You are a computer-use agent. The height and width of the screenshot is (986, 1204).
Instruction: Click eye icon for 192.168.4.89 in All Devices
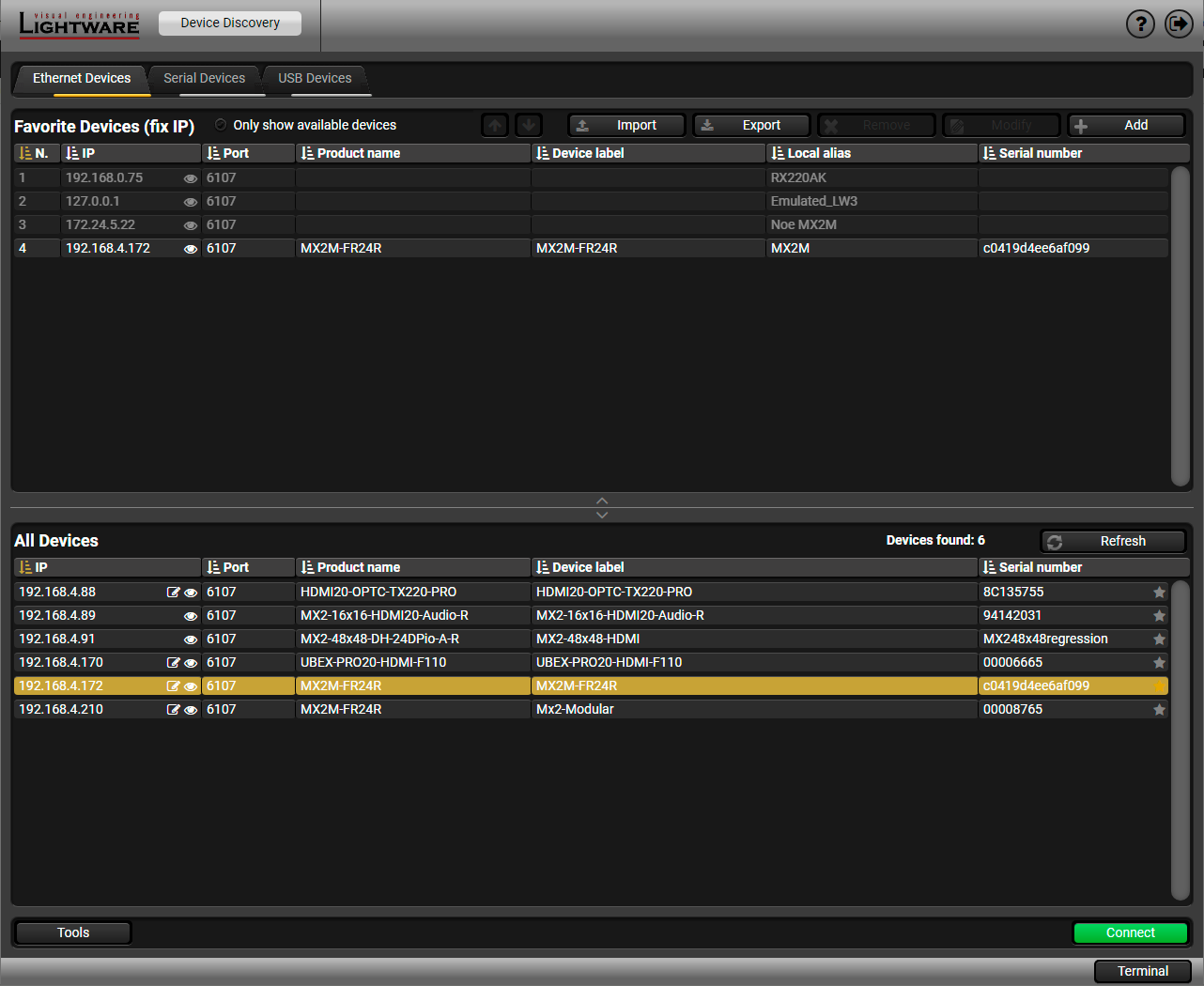(191, 616)
